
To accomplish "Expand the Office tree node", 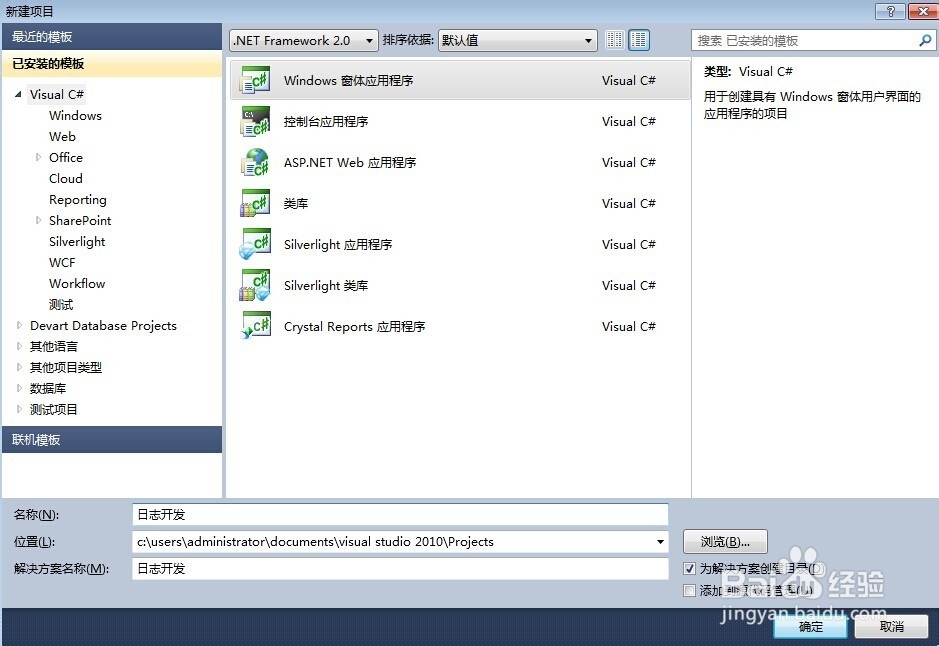I will (38, 157).
